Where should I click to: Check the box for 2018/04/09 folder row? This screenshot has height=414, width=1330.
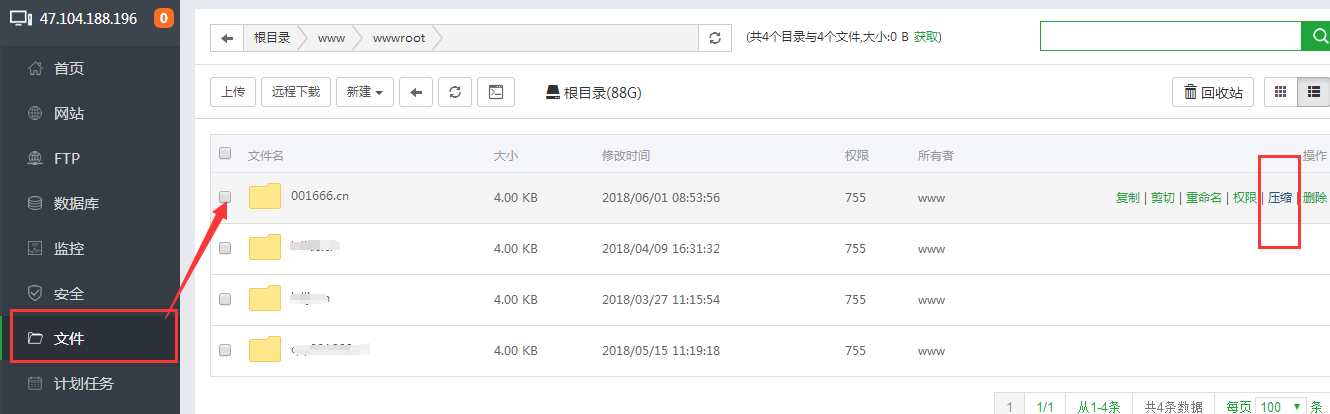(x=225, y=248)
